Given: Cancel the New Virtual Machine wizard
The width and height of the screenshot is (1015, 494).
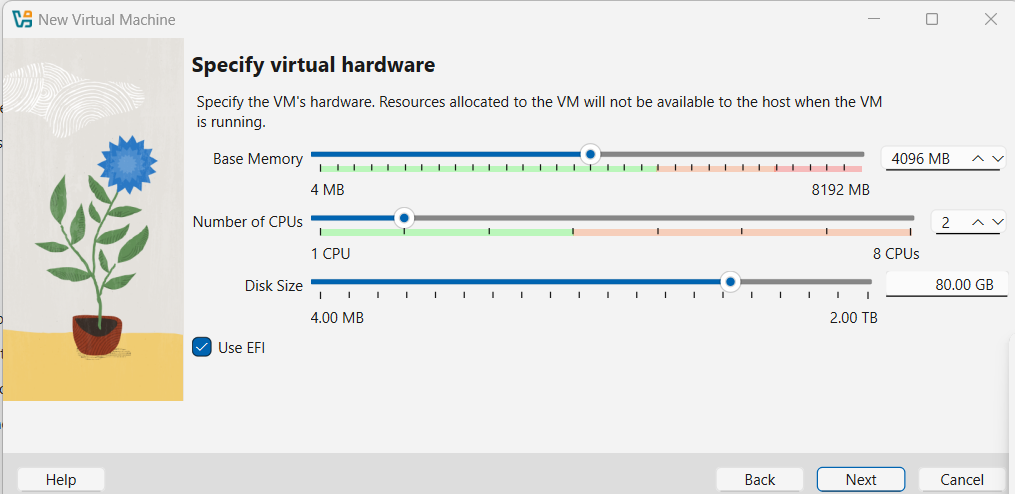Looking at the screenshot, I should click(x=962, y=480).
